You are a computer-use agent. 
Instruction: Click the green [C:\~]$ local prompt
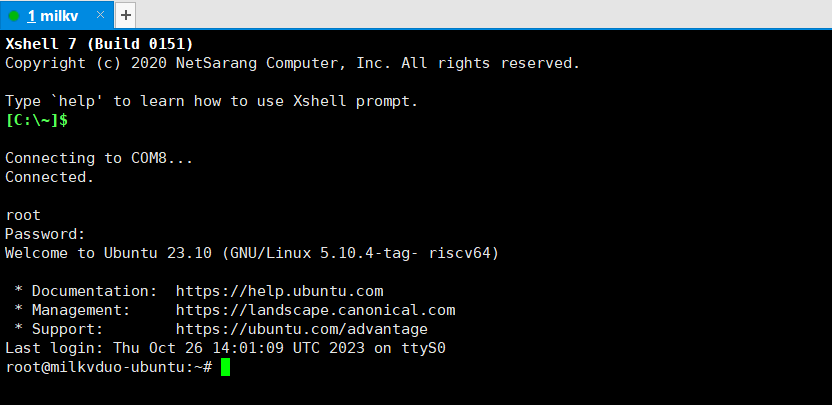[37, 120]
